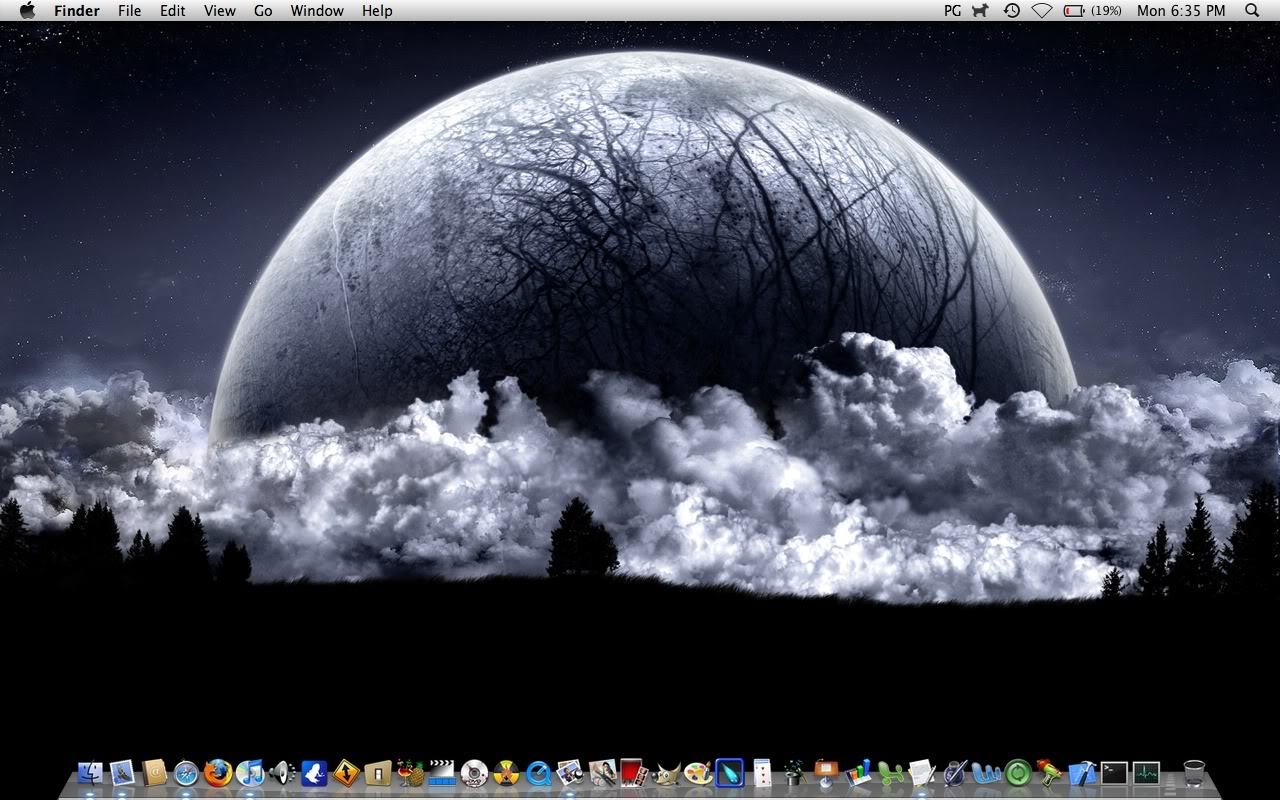Launch Safari compass icon
This screenshot has height=800, width=1280.
click(x=186, y=772)
